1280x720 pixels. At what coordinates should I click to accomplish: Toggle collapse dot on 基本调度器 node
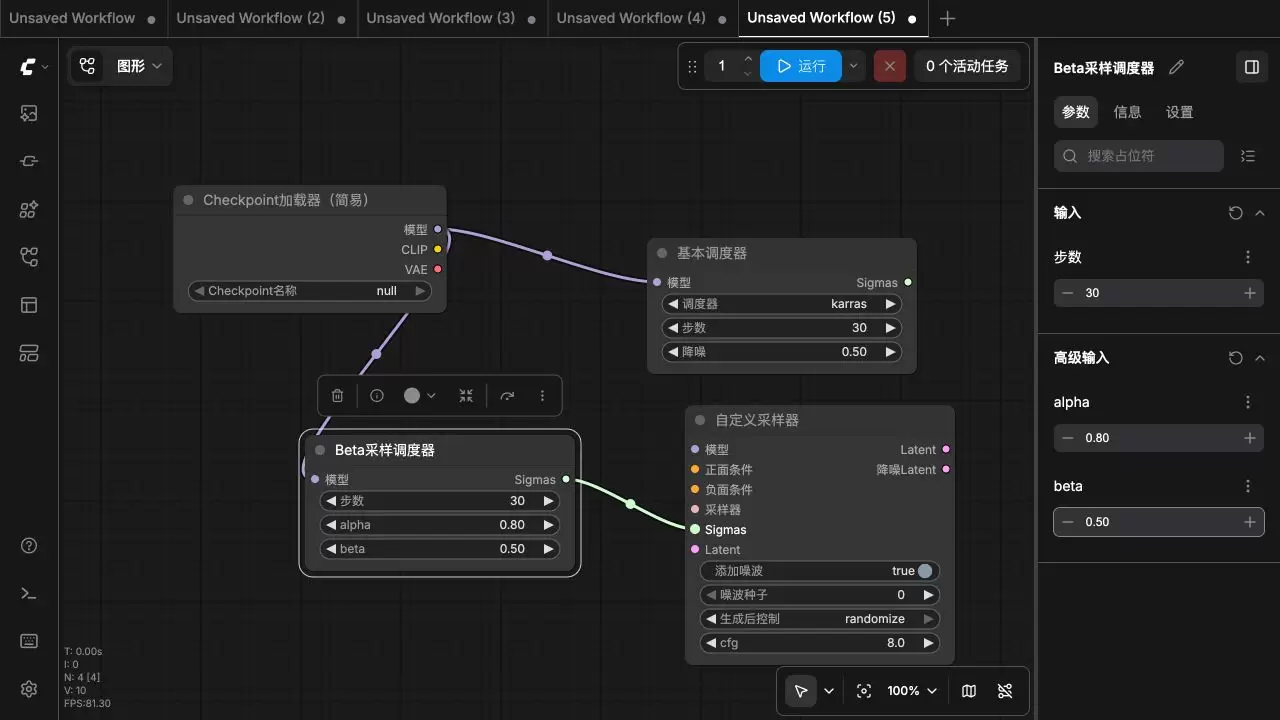(x=662, y=253)
